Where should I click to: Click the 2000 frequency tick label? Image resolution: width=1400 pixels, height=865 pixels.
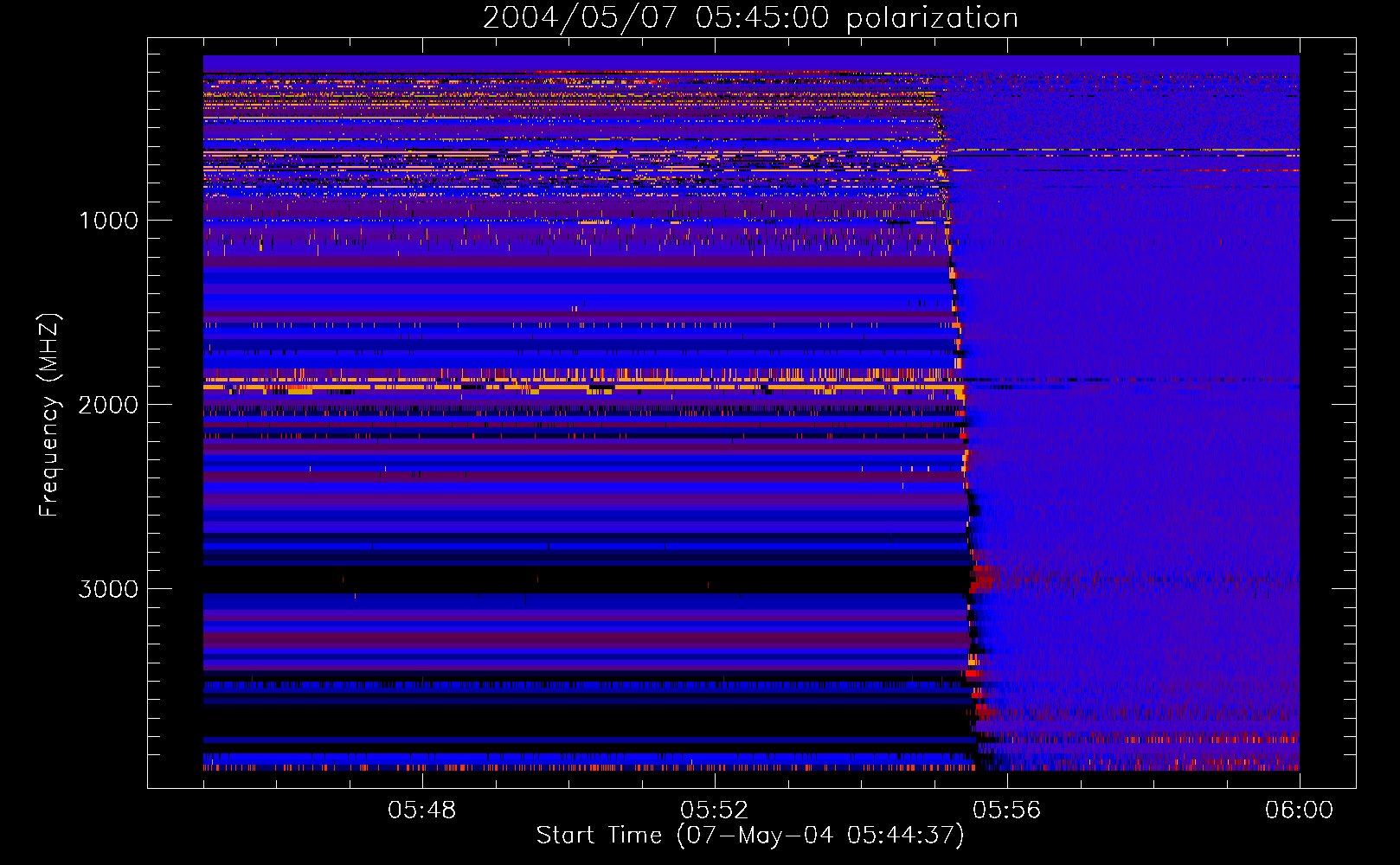point(108,405)
